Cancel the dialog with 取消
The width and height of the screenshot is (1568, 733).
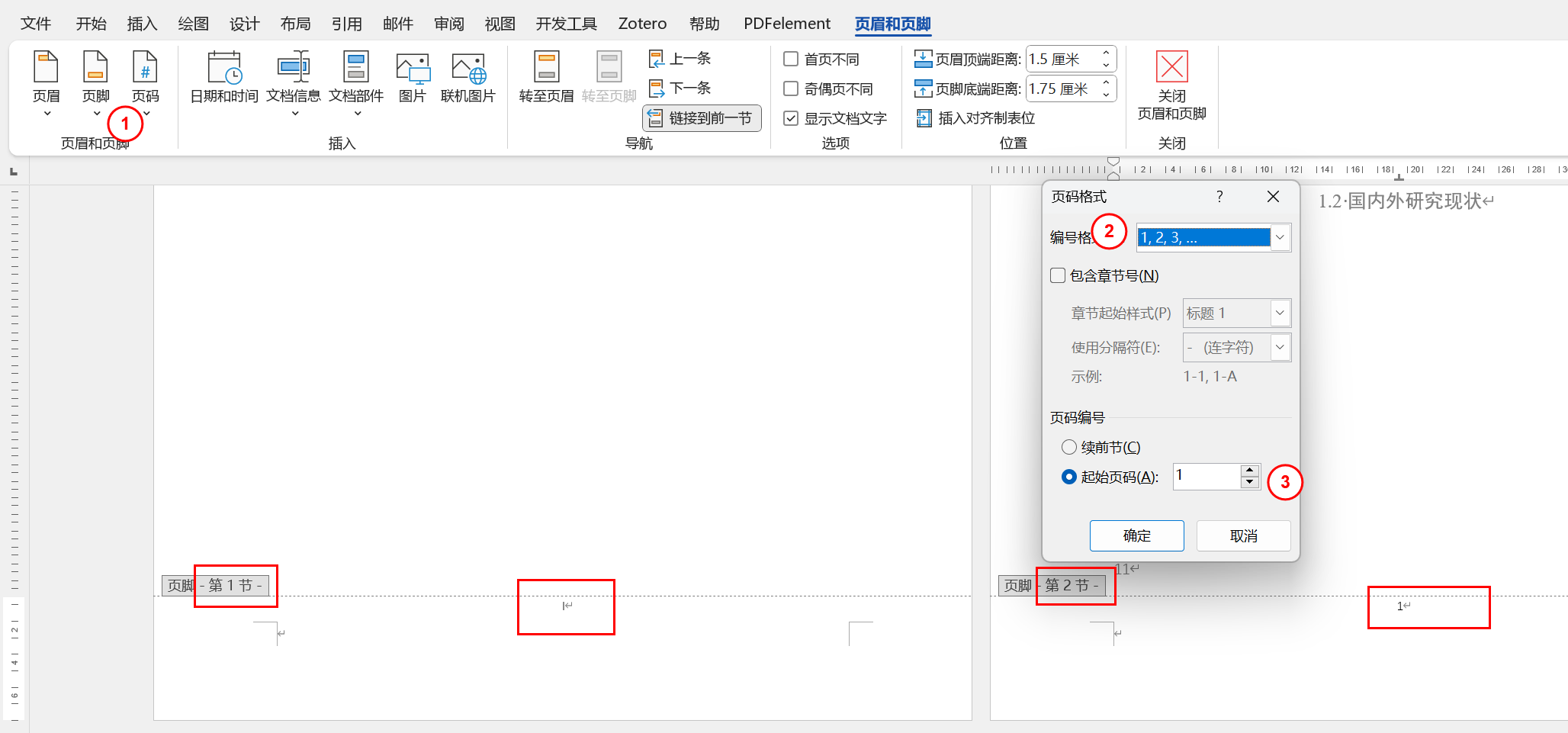pos(1244,536)
